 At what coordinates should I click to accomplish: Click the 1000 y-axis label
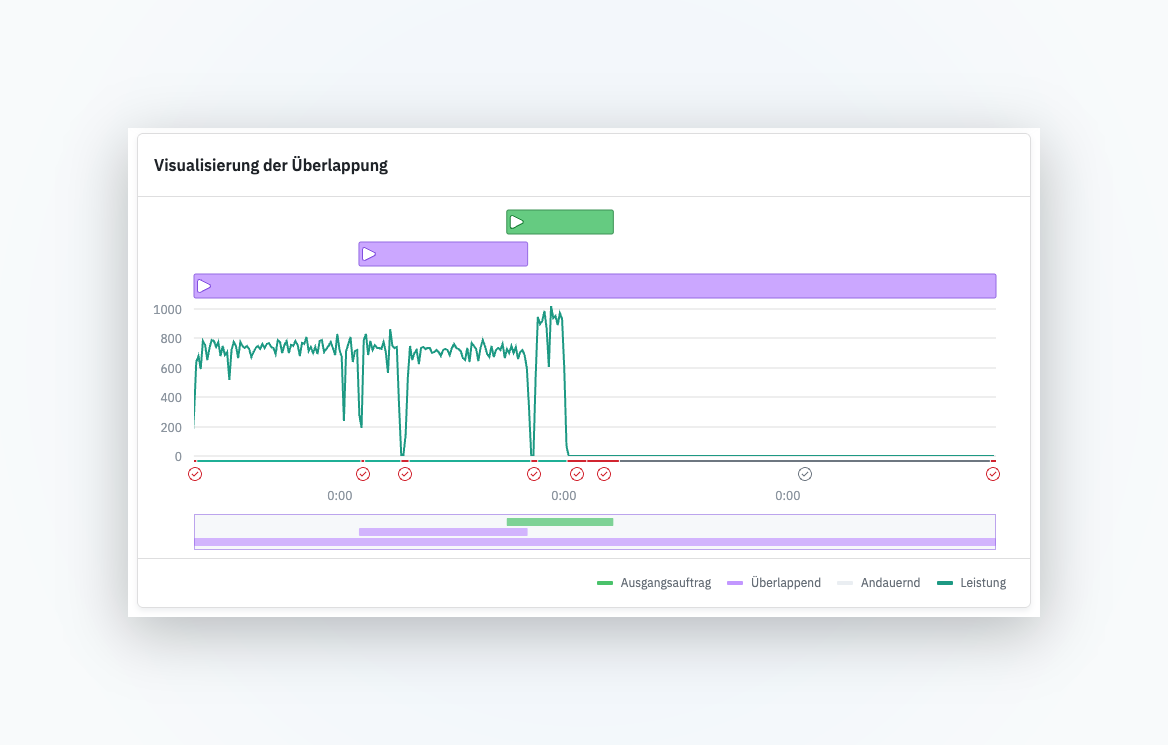coord(168,309)
